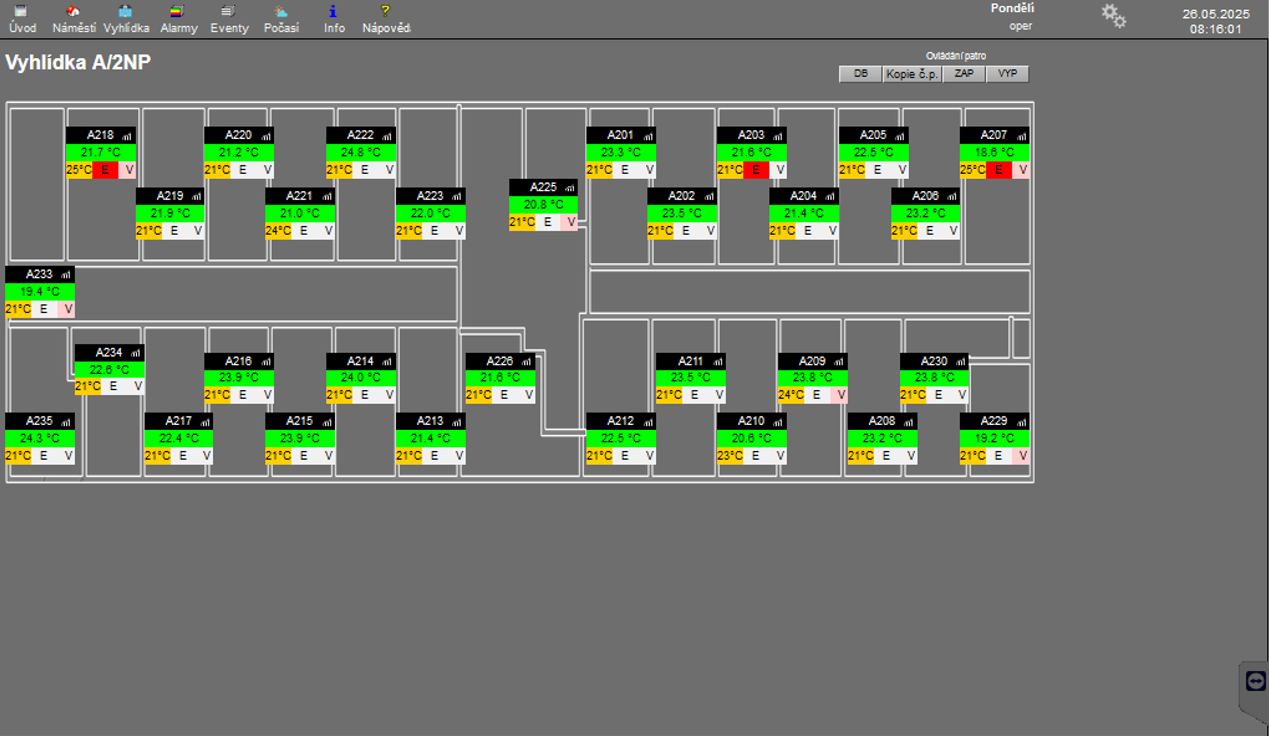
Task: Toggle the red E indicator in room A203
Action: (756, 170)
